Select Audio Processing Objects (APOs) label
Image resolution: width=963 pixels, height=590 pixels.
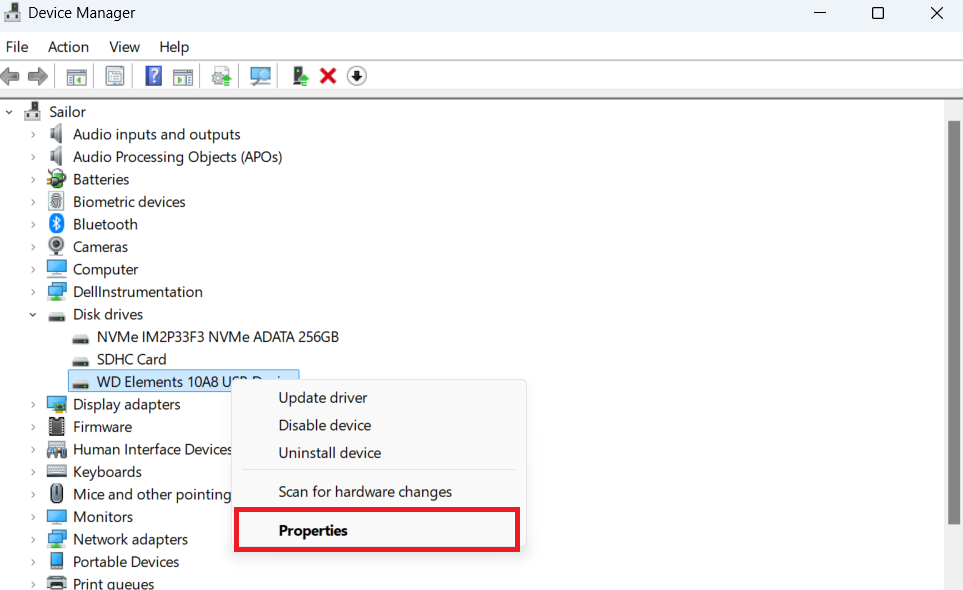click(177, 157)
